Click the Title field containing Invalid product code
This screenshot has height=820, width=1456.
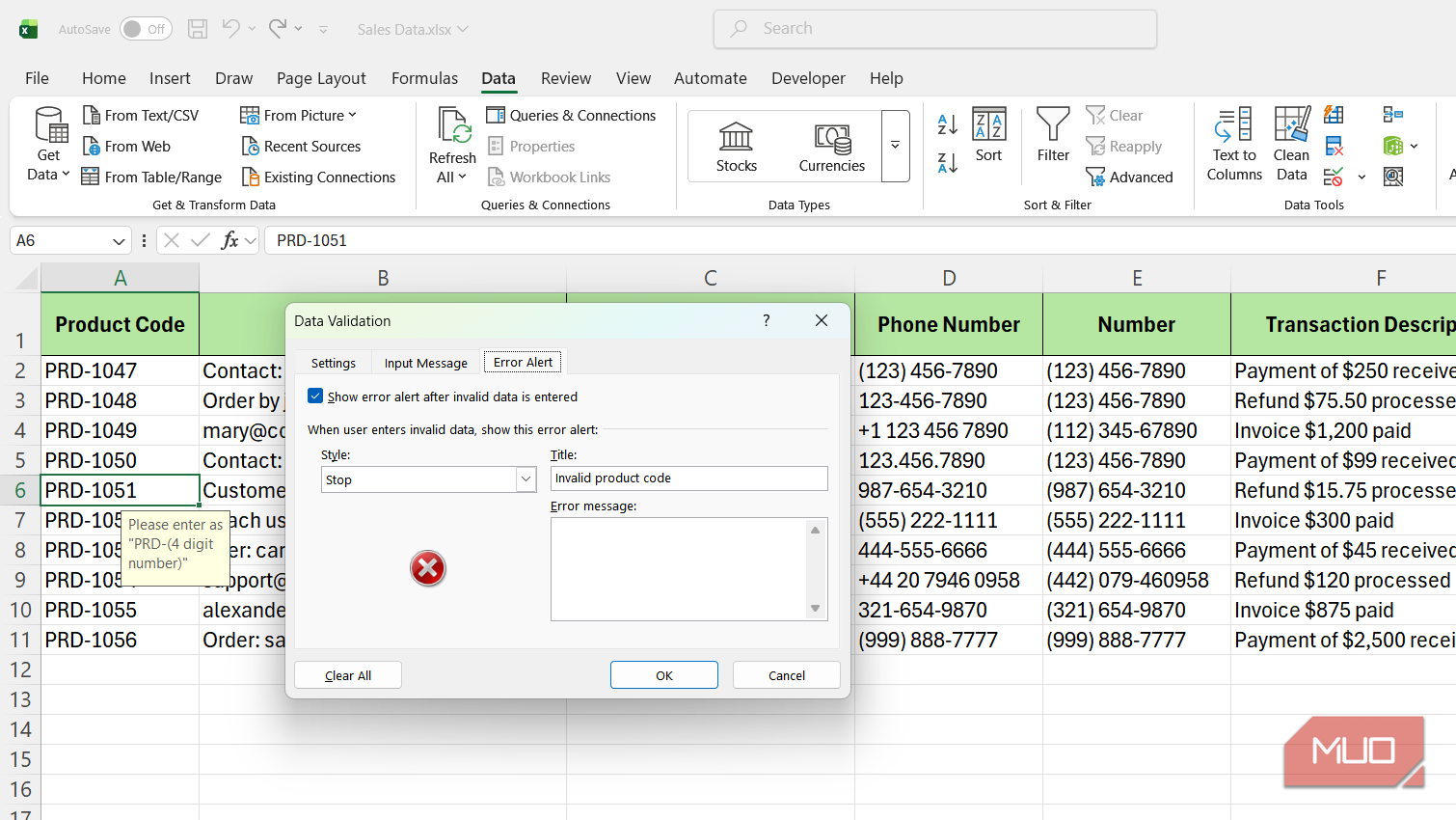pyautogui.click(x=689, y=478)
